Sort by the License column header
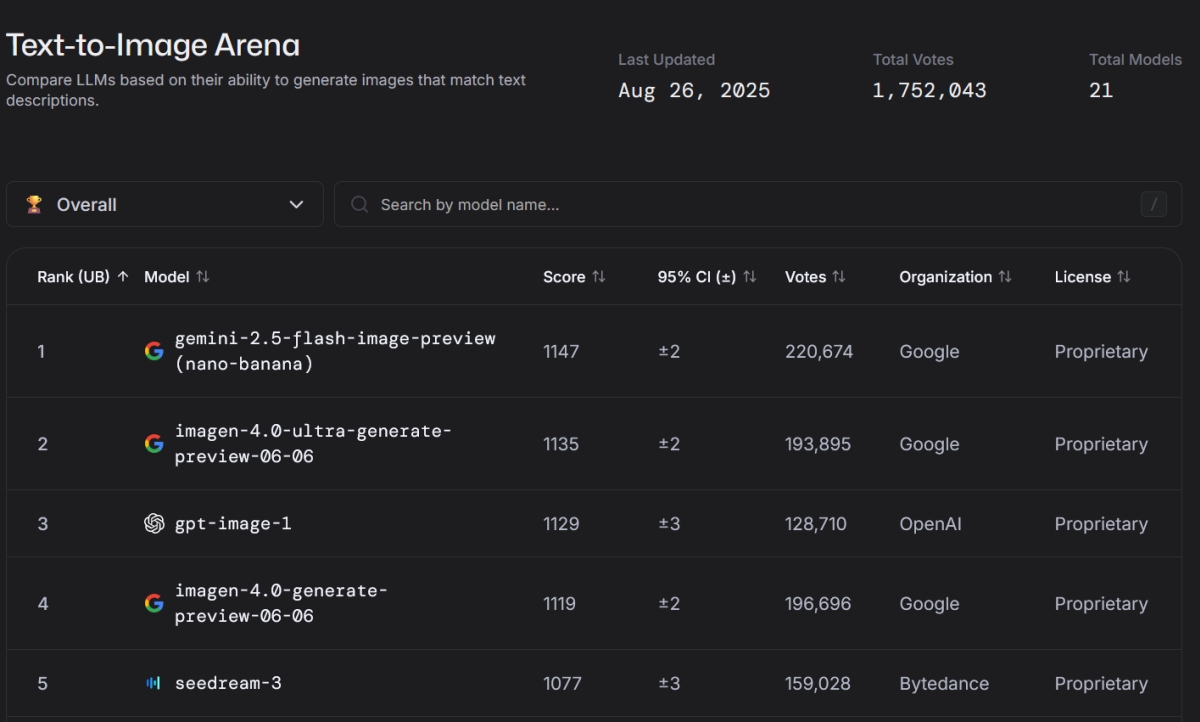The width and height of the screenshot is (1200, 722). point(1092,277)
